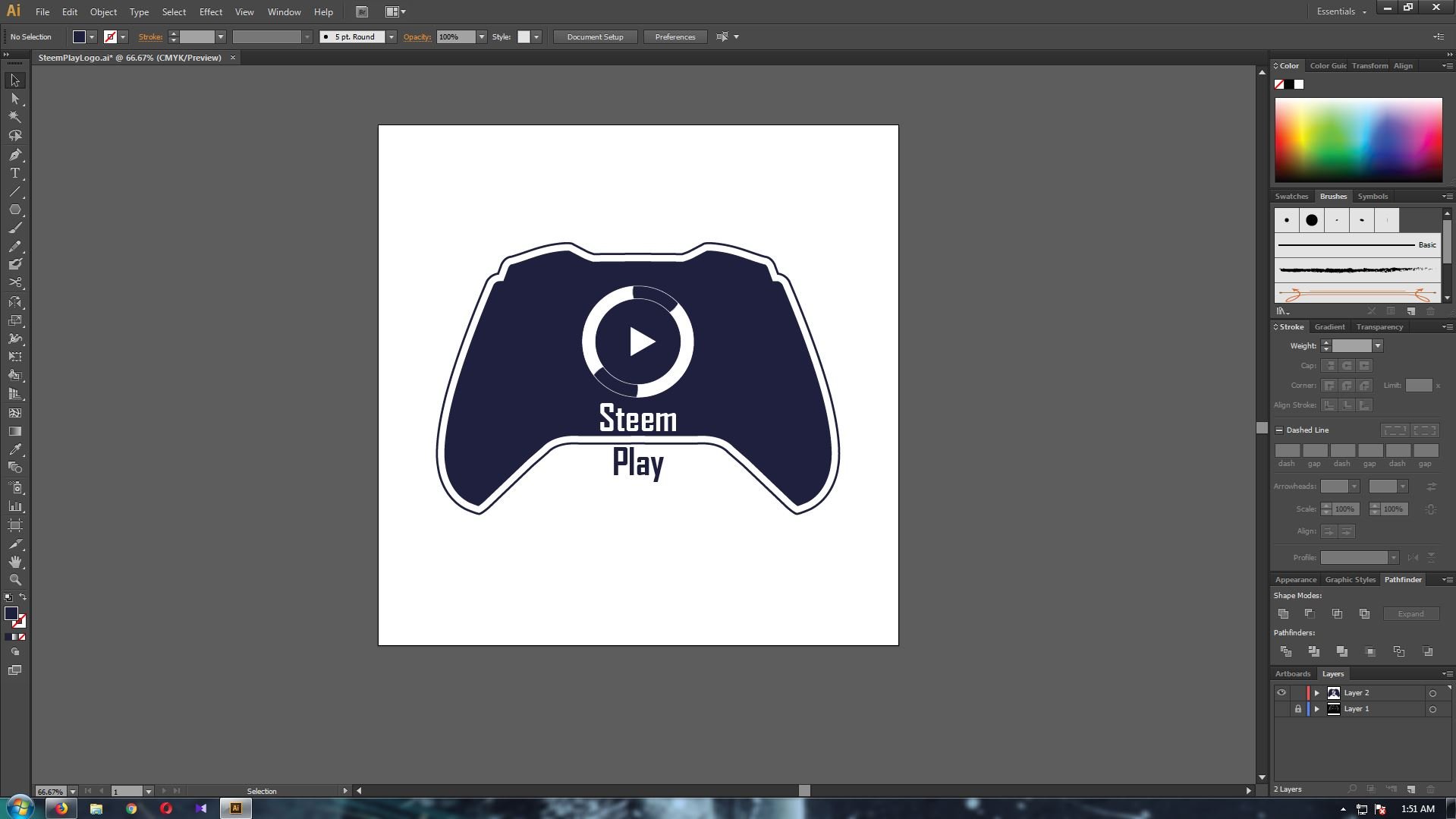
Task: Click the Create New Layer icon
Action: click(1410, 789)
